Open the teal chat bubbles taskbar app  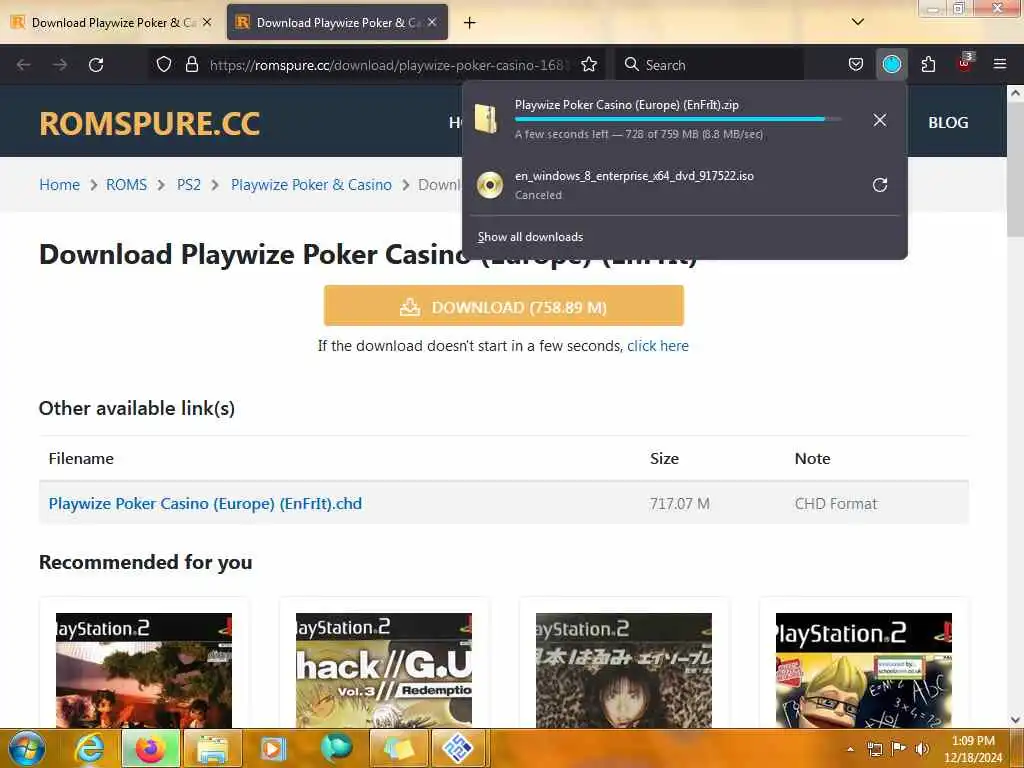pyautogui.click(x=336, y=748)
